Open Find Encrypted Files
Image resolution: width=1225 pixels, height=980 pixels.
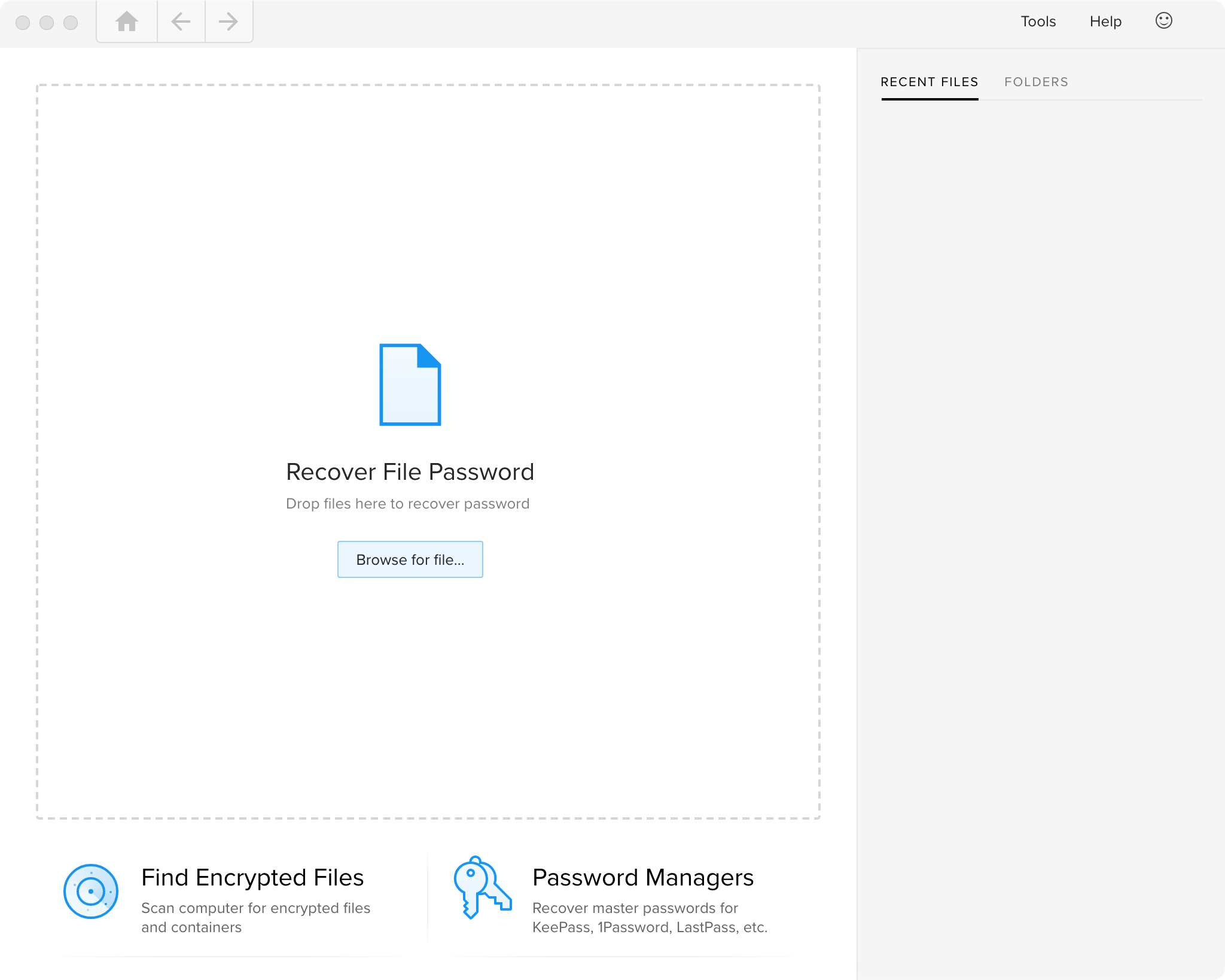[252, 878]
